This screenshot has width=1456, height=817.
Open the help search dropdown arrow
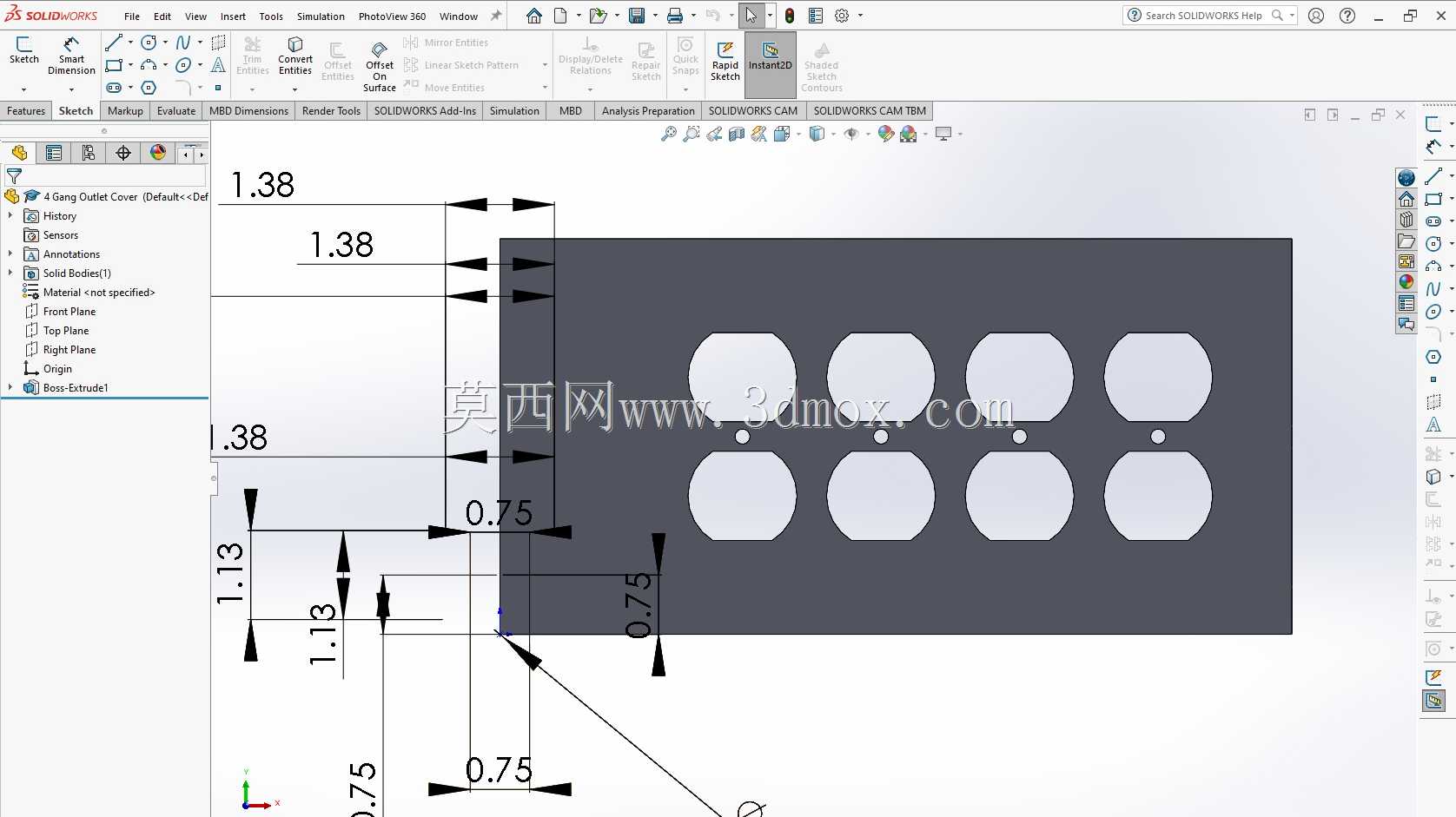(1292, 16)
